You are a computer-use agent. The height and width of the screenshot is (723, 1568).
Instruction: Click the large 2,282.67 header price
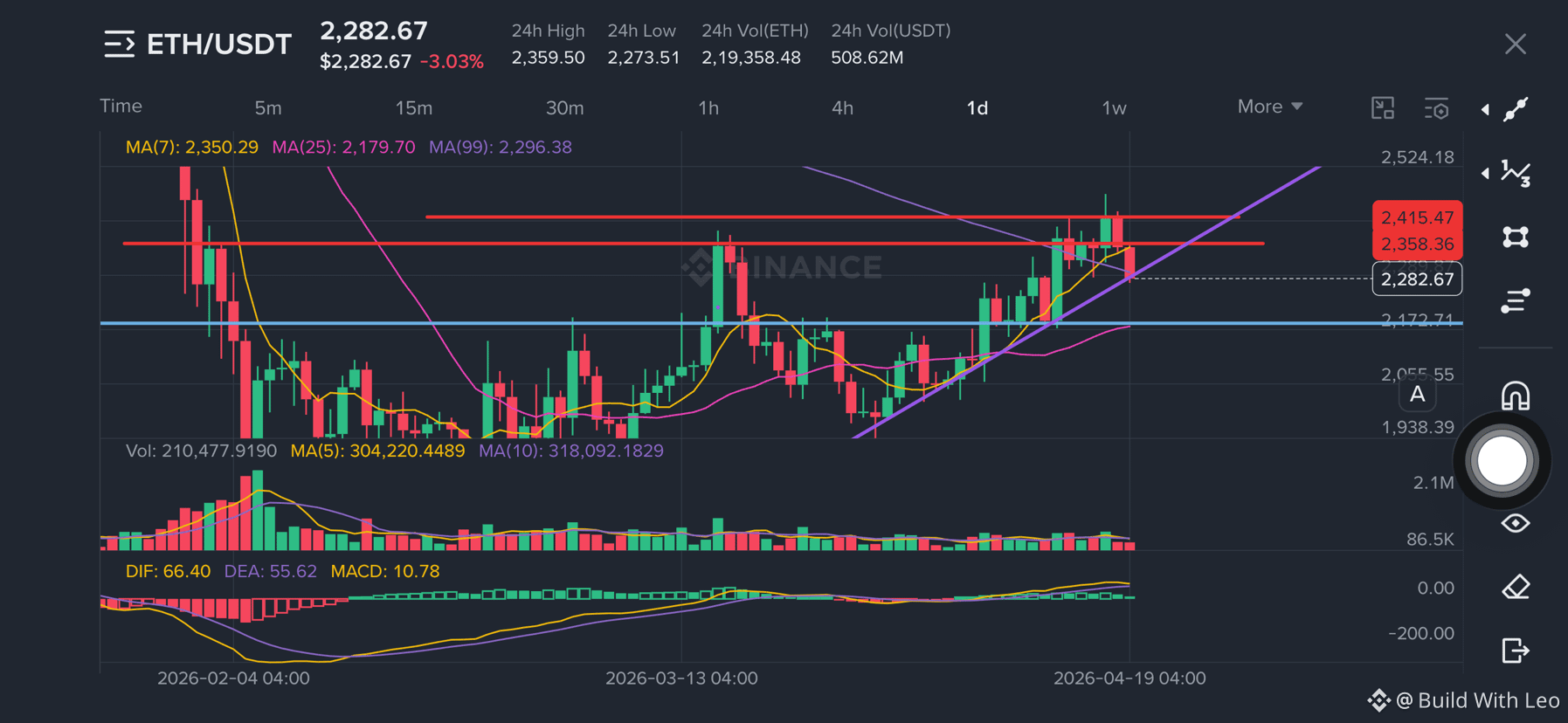[374, 31]
